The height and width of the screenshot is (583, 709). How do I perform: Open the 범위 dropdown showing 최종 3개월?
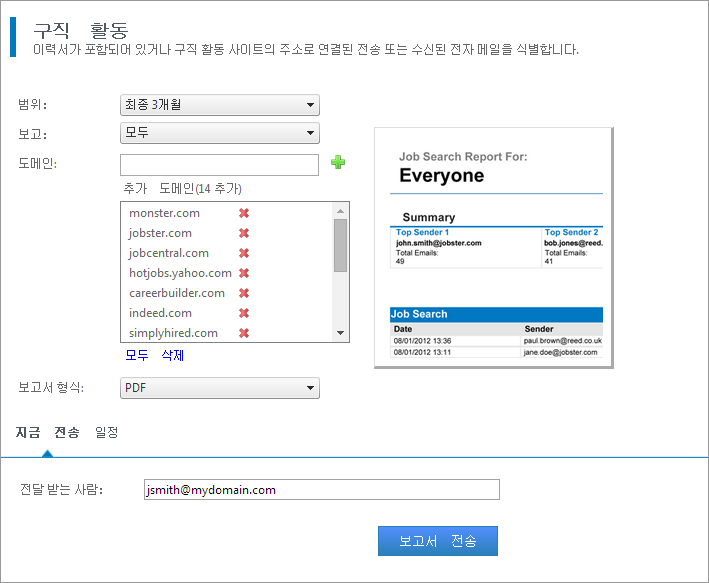click(219, 105)
